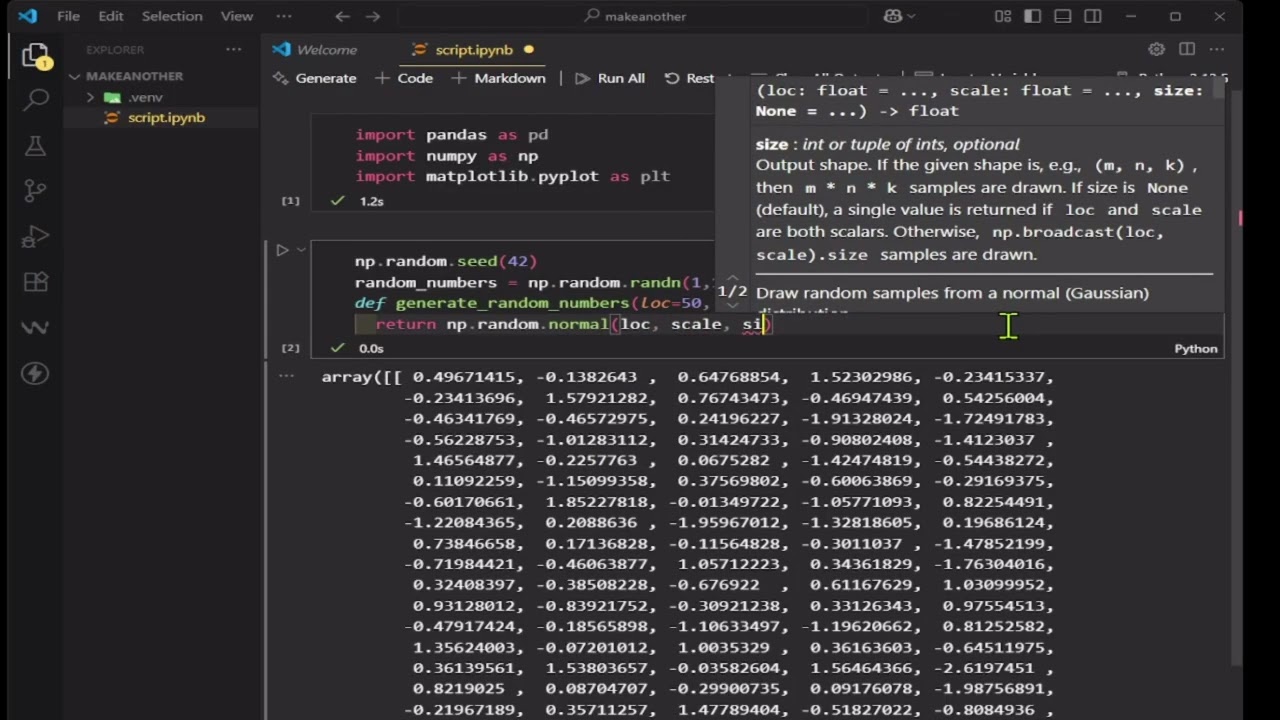The width and height of the screenshot is (1280, 720).
Task: Open the W-shaped extension view in activity bar
Action: [x=35, y=328]
